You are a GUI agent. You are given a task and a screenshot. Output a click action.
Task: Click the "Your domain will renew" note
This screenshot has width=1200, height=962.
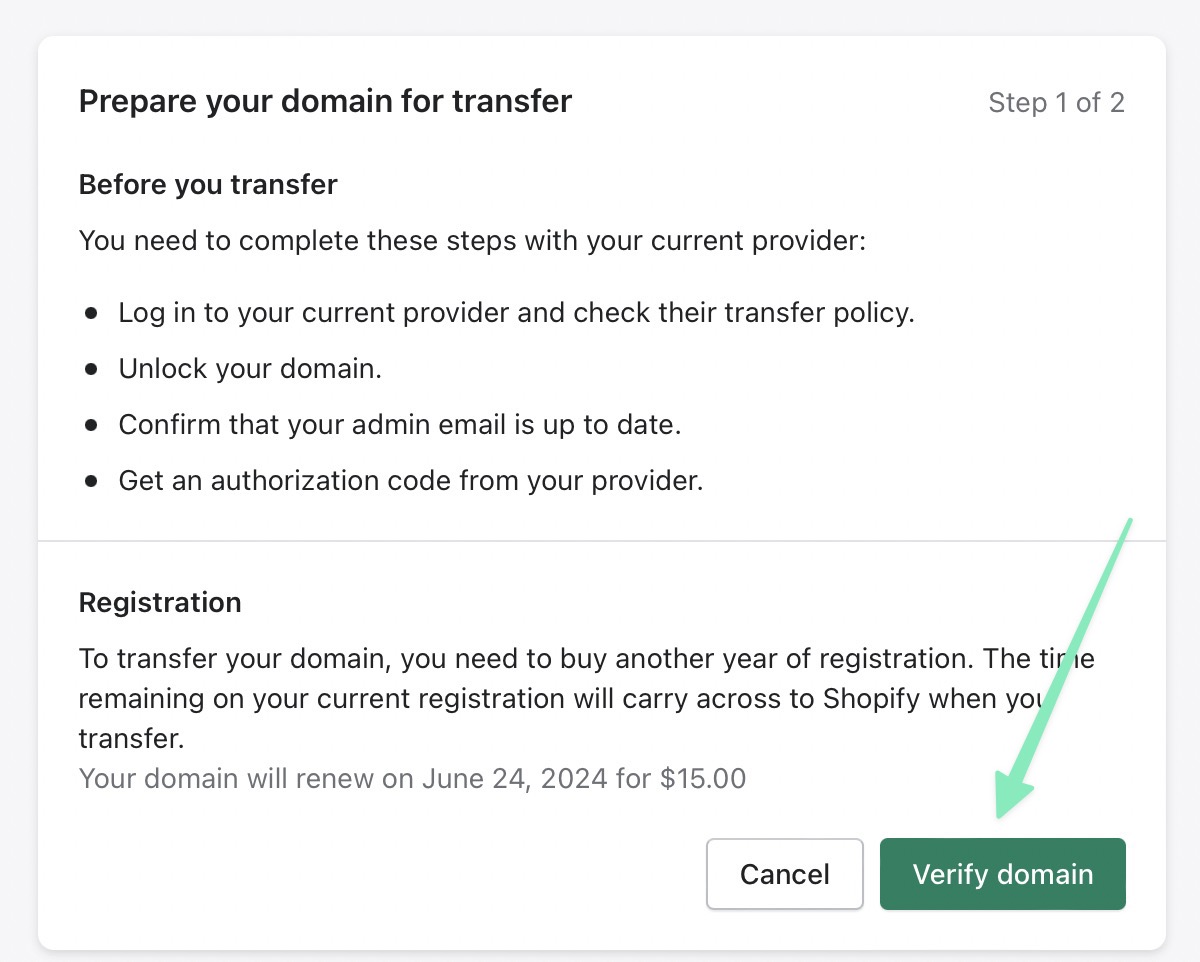[x=412, y=778]
